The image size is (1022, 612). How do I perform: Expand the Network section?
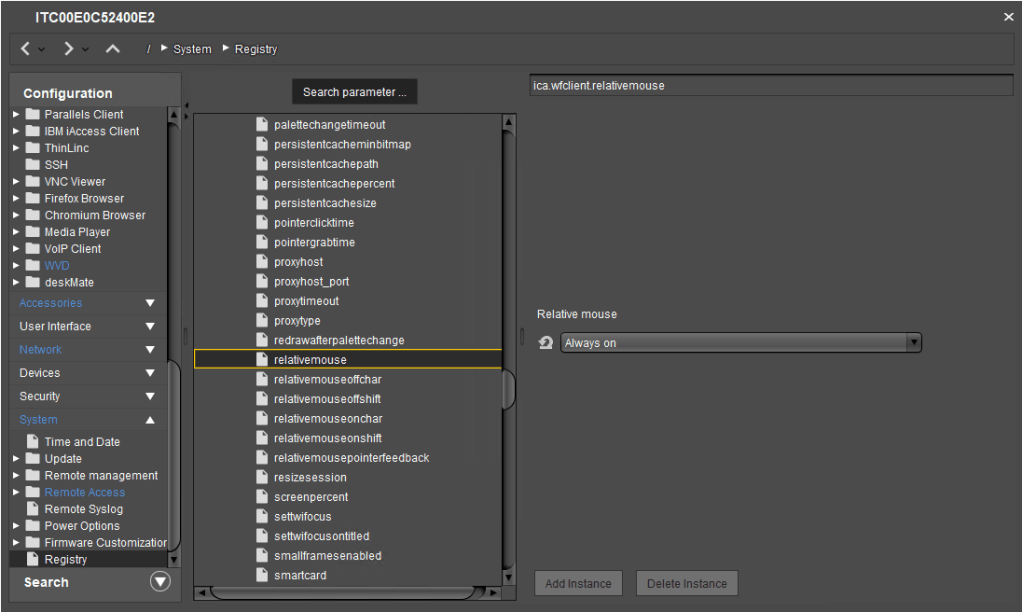pos(150,350)
